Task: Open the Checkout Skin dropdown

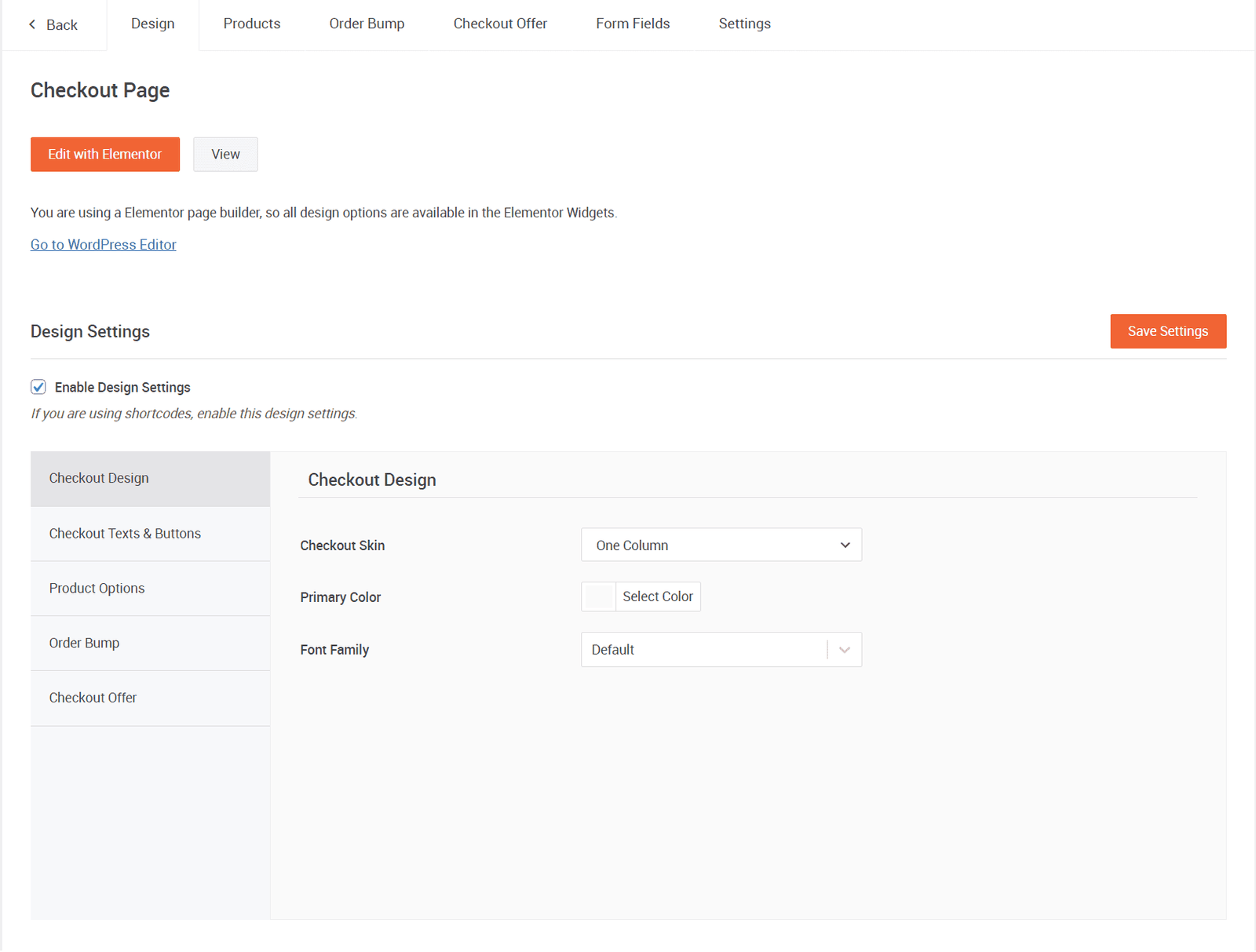Action: [x=721, y=545]
